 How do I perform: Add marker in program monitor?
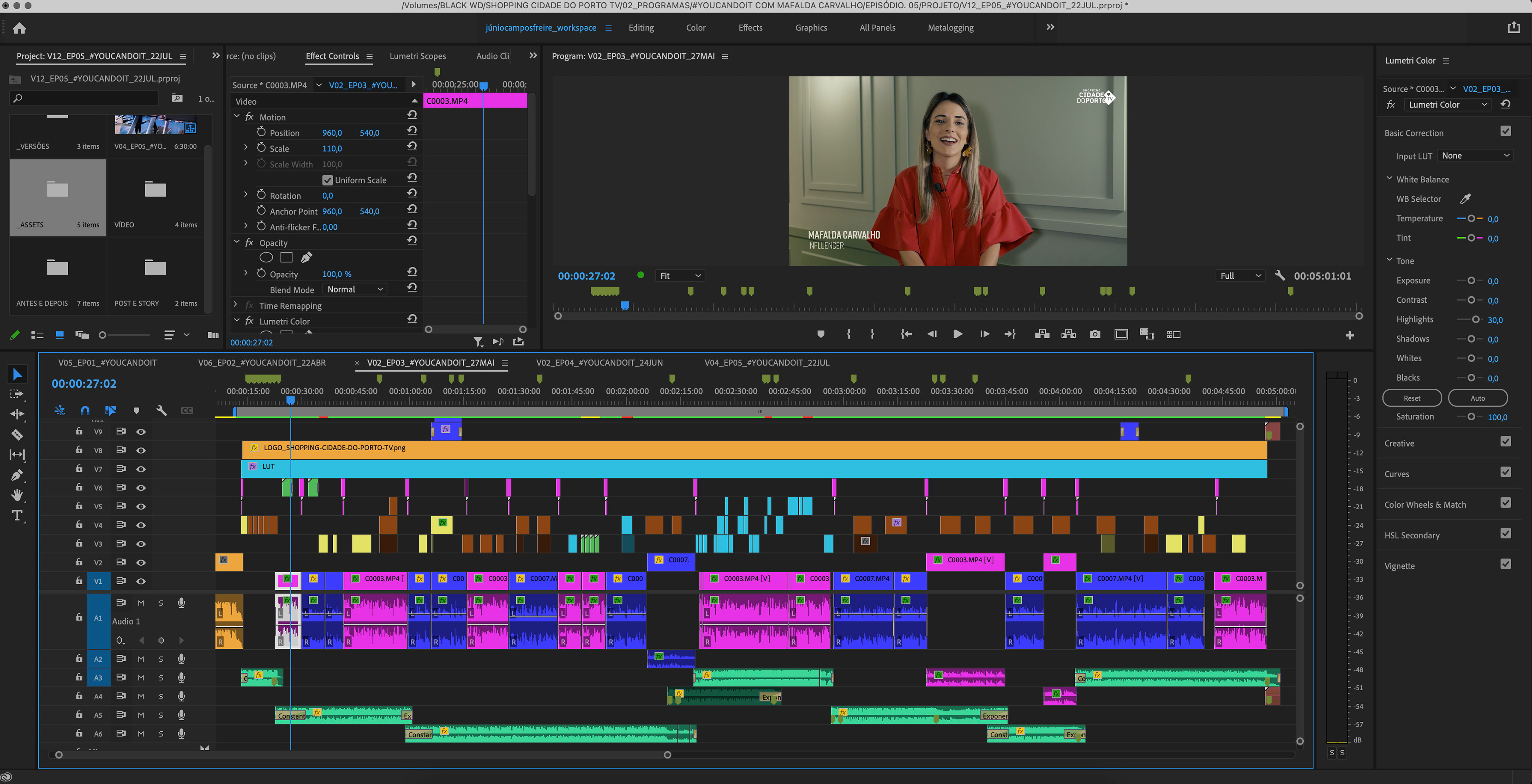pos(821,334)
